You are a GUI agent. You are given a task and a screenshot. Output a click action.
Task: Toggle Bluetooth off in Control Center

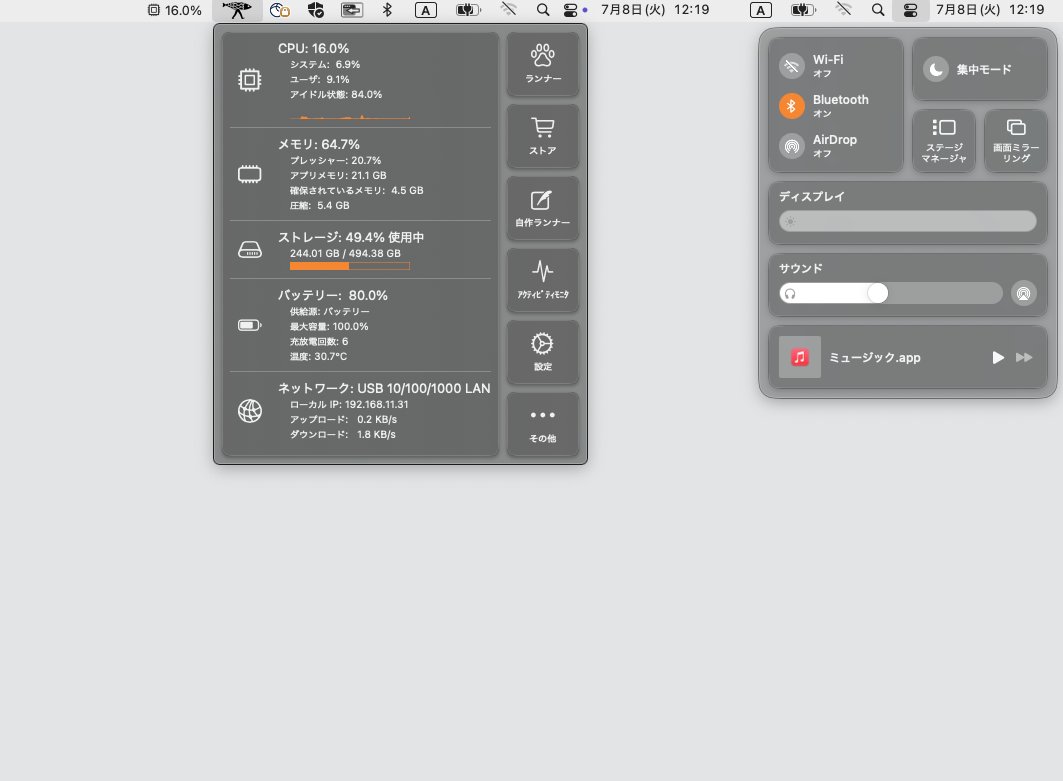click(x=791, y=106)
